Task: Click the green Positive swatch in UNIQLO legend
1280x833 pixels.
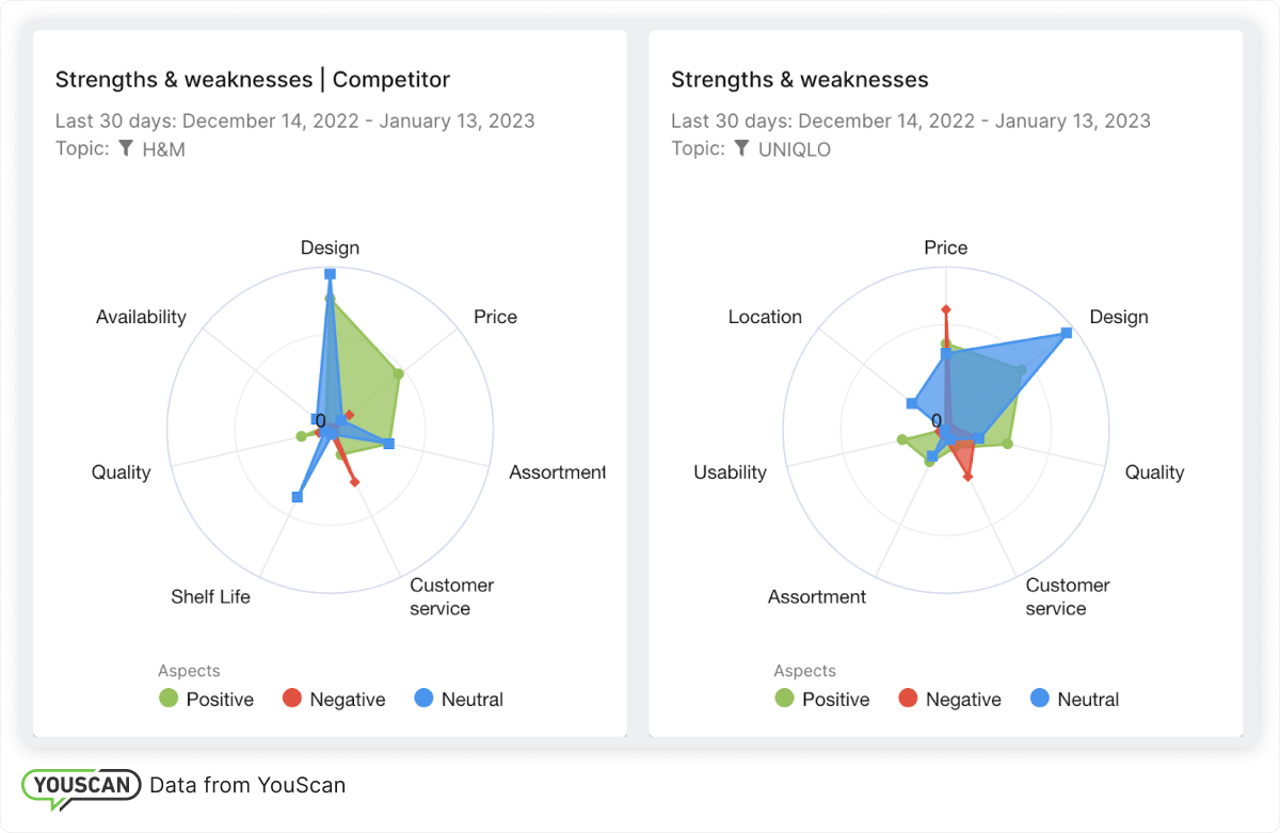Action: pyautogui.click(x=785, y=699)
